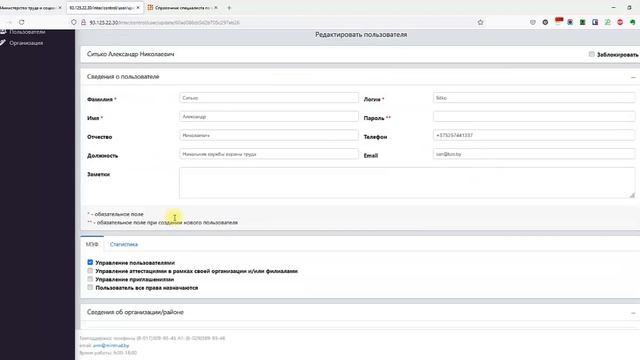Toggle the Заблокировать checkbox

591,54
